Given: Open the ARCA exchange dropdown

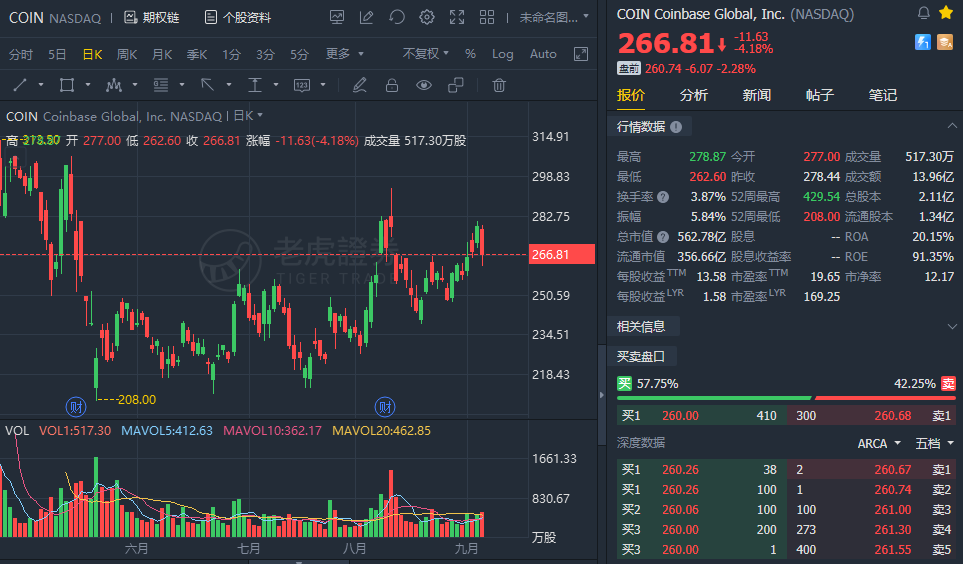Looking at the screenshot, I should (879, 444).
